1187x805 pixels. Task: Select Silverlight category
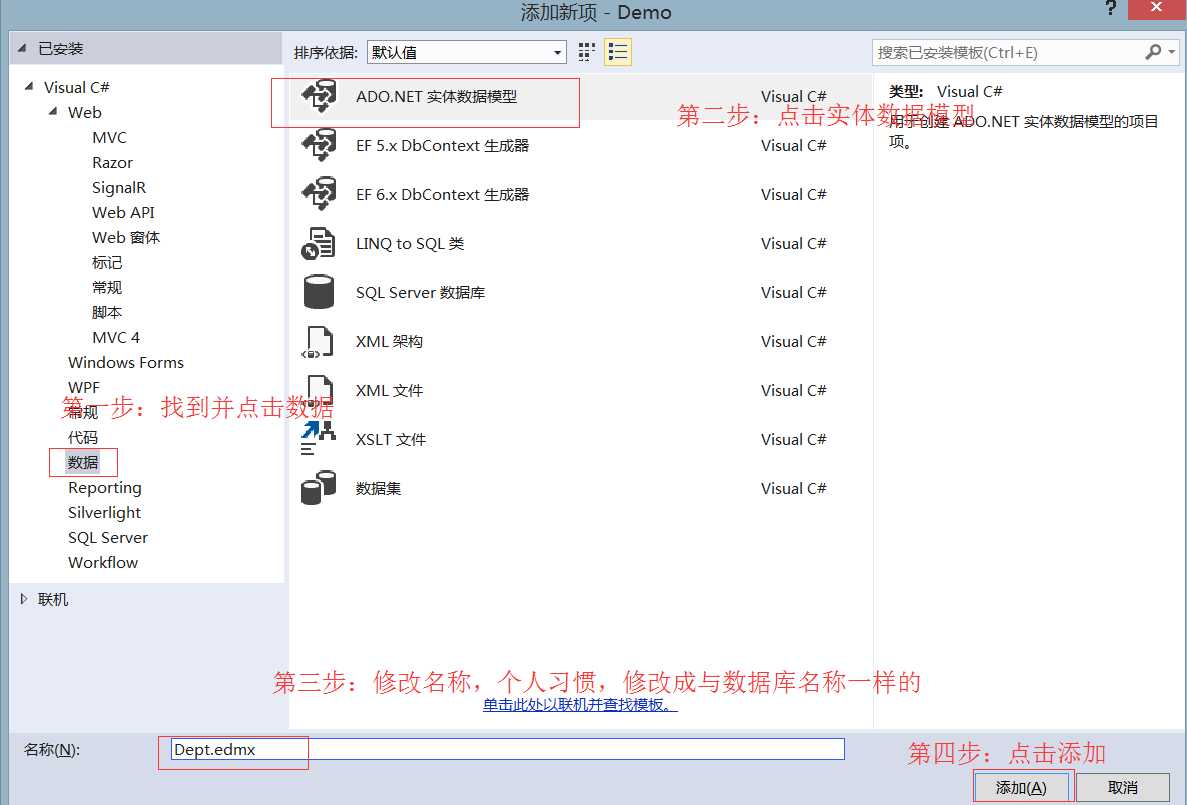[104, 513]
